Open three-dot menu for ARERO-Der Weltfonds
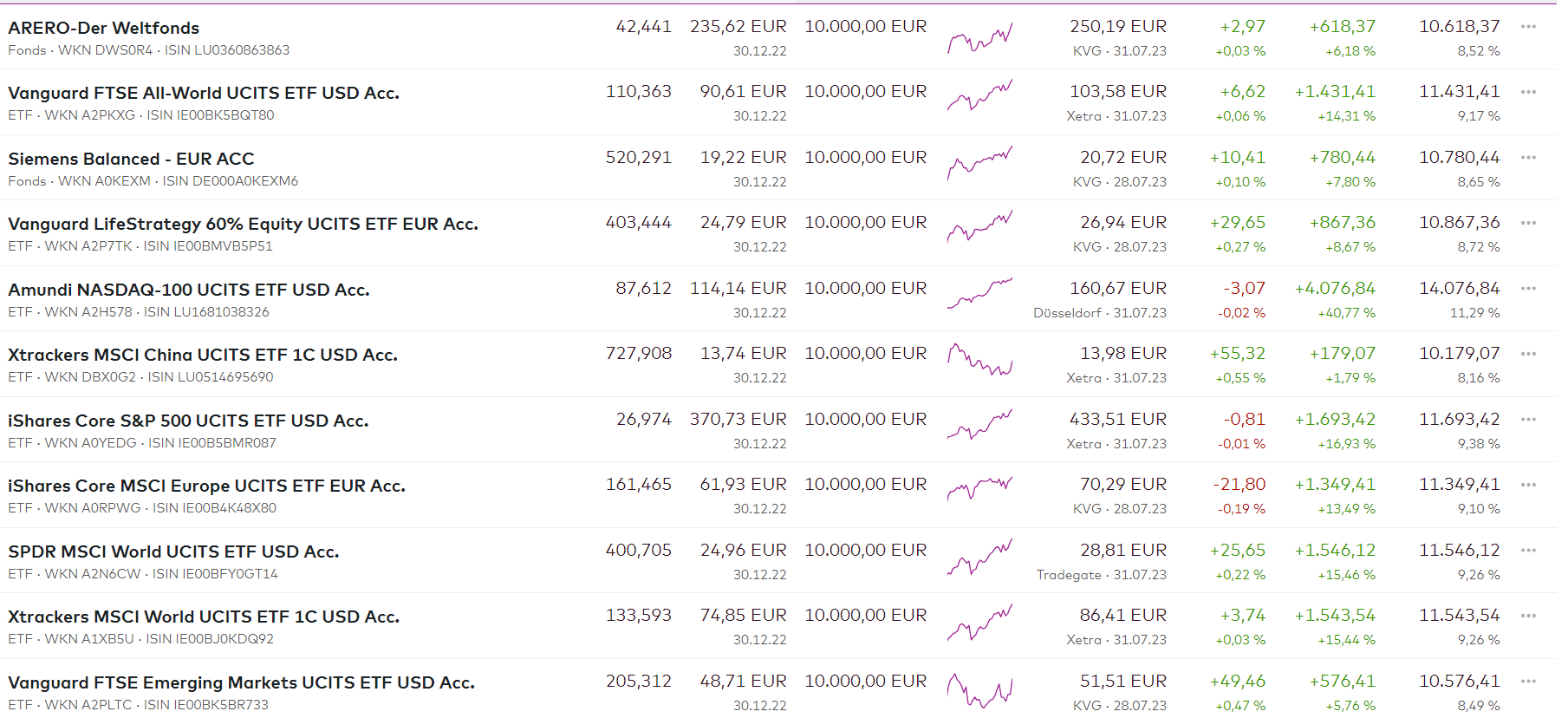 (1528, 27)
